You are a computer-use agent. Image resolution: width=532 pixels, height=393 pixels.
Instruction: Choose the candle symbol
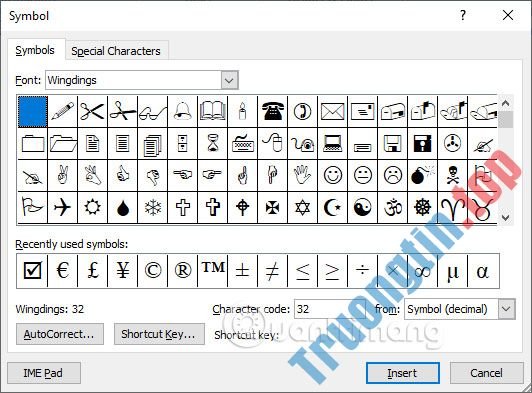tap(242, 111)
